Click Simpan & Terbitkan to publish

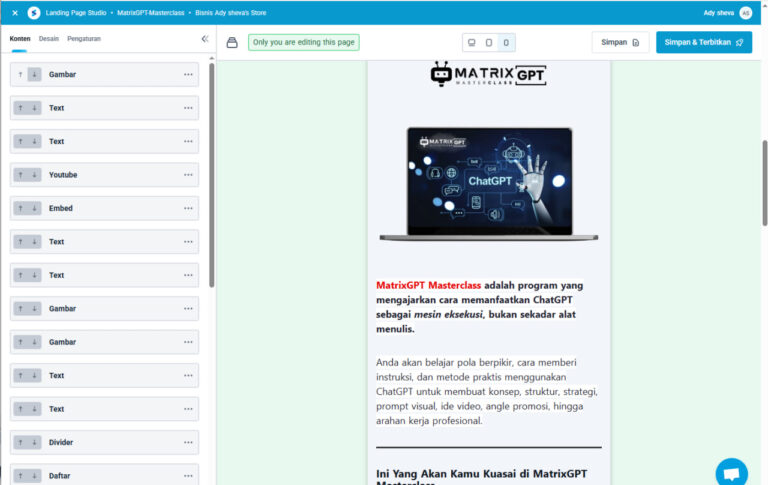[x=704, y=43]
